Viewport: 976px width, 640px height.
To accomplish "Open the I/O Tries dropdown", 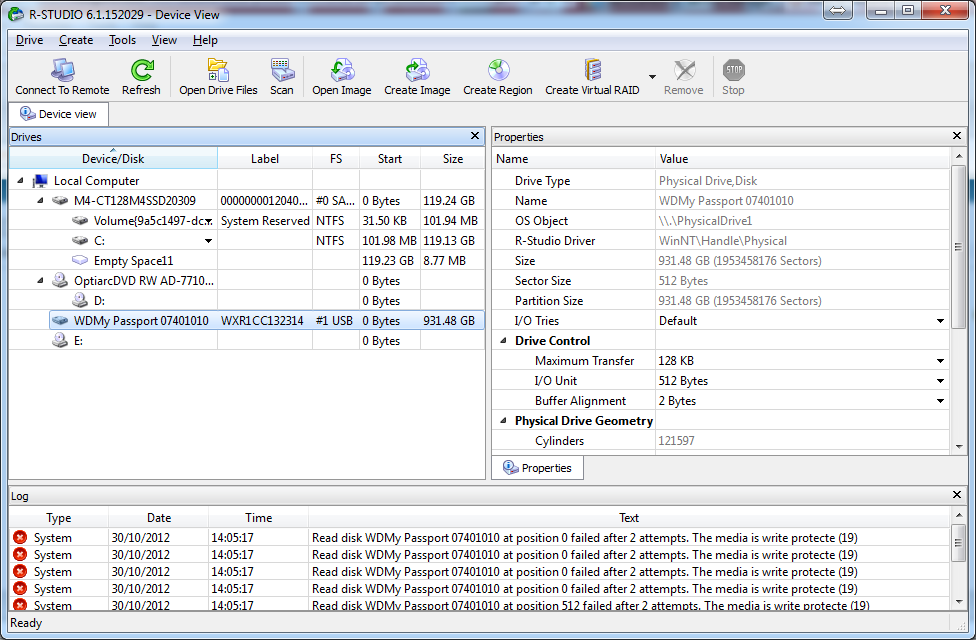I will 941,321.
